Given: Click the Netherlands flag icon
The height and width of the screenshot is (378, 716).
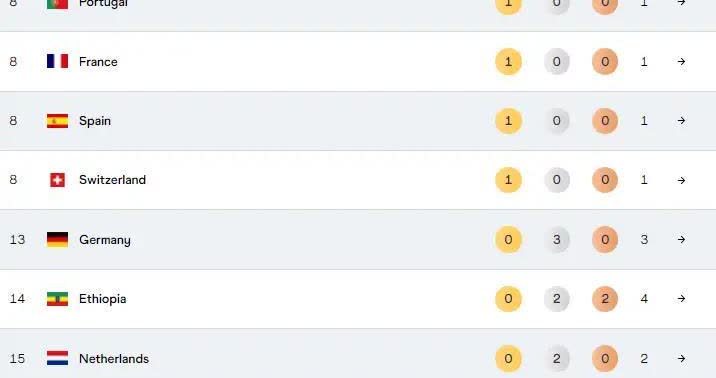Looking at the screenshot, I should pyautogui.click(x=58, y=358).
